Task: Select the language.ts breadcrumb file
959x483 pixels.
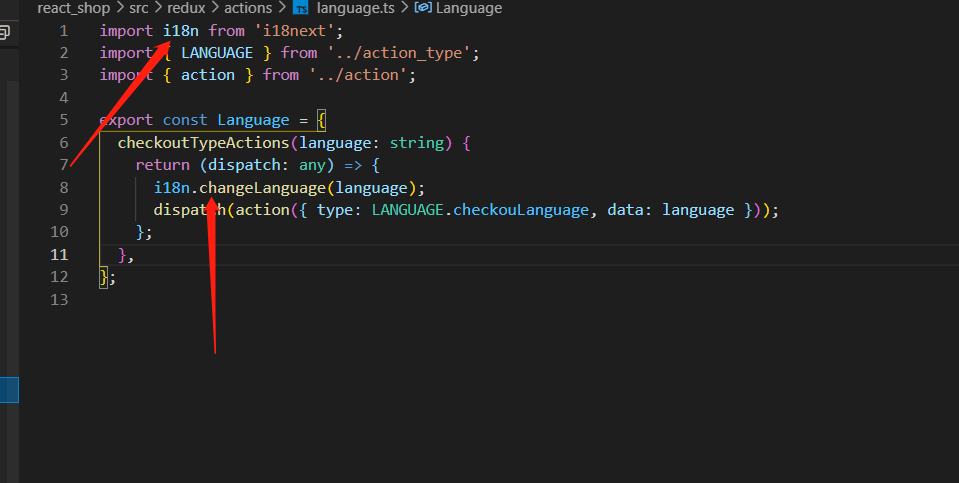Action: click(355, 8)
